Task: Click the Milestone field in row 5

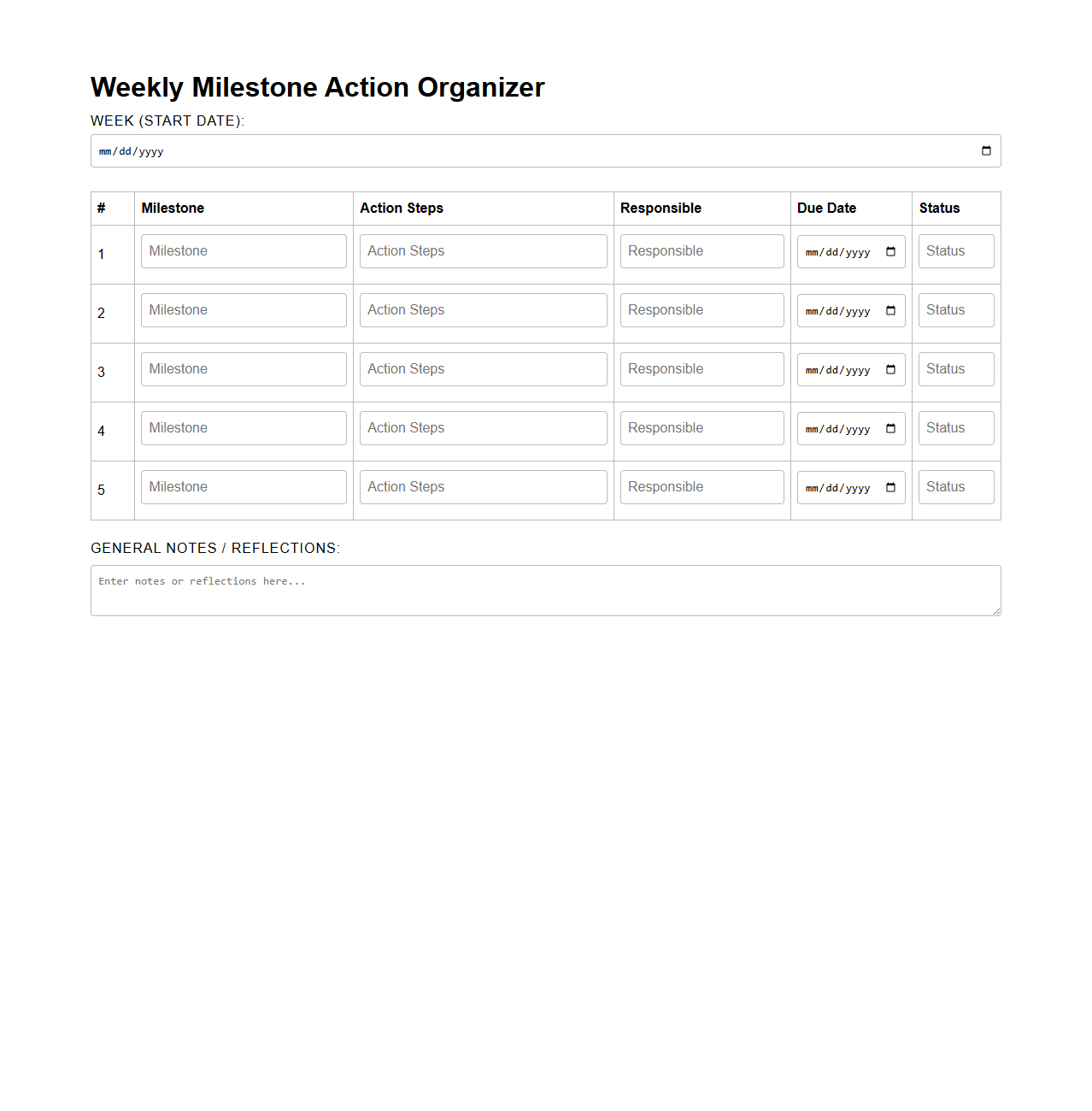Action: 244,486
